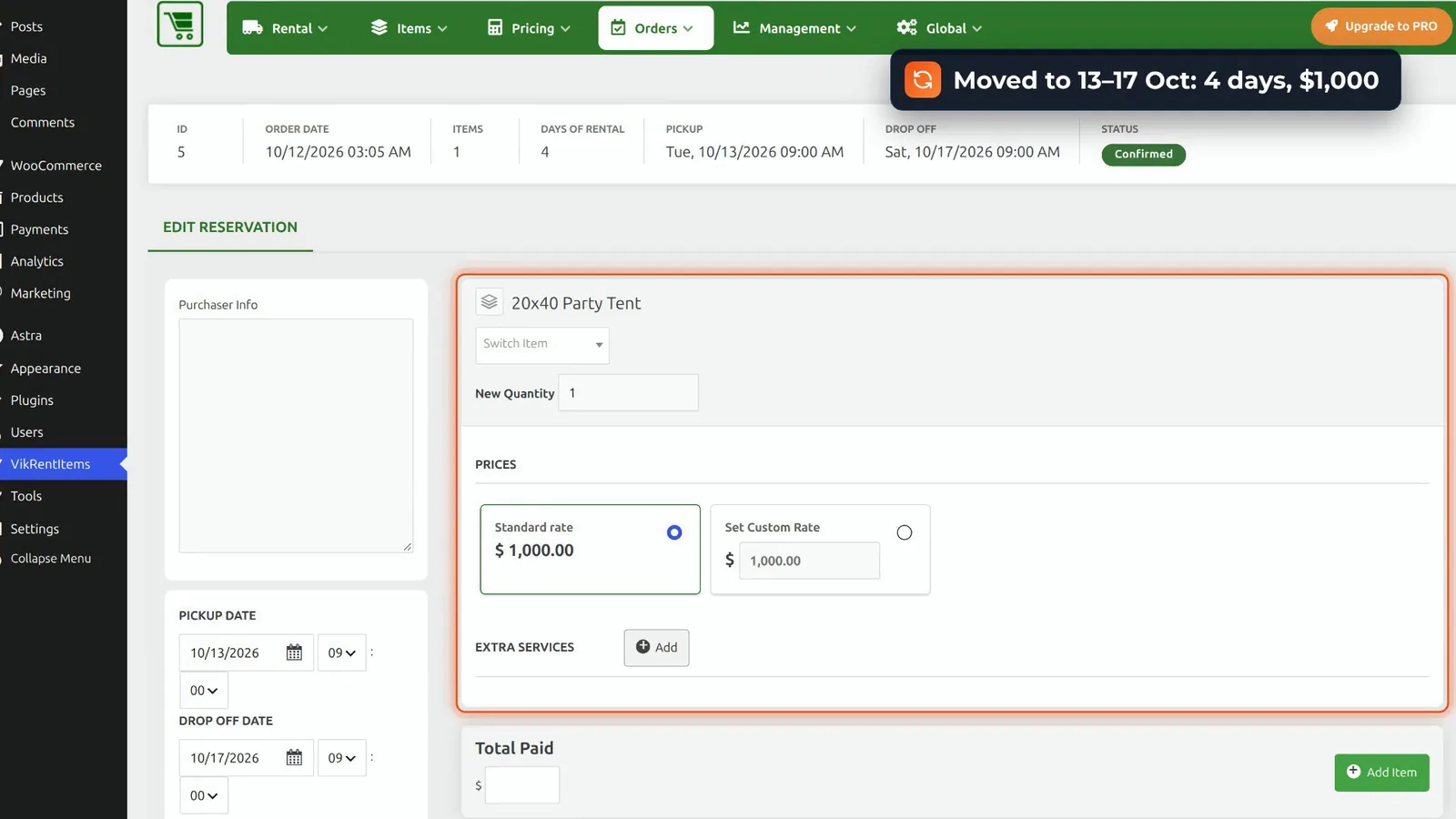Click the VikRentItems shopping cart logo
The width and height of the screenshot is (1456, 819).
pyautogui.click(x=180, y=24)
